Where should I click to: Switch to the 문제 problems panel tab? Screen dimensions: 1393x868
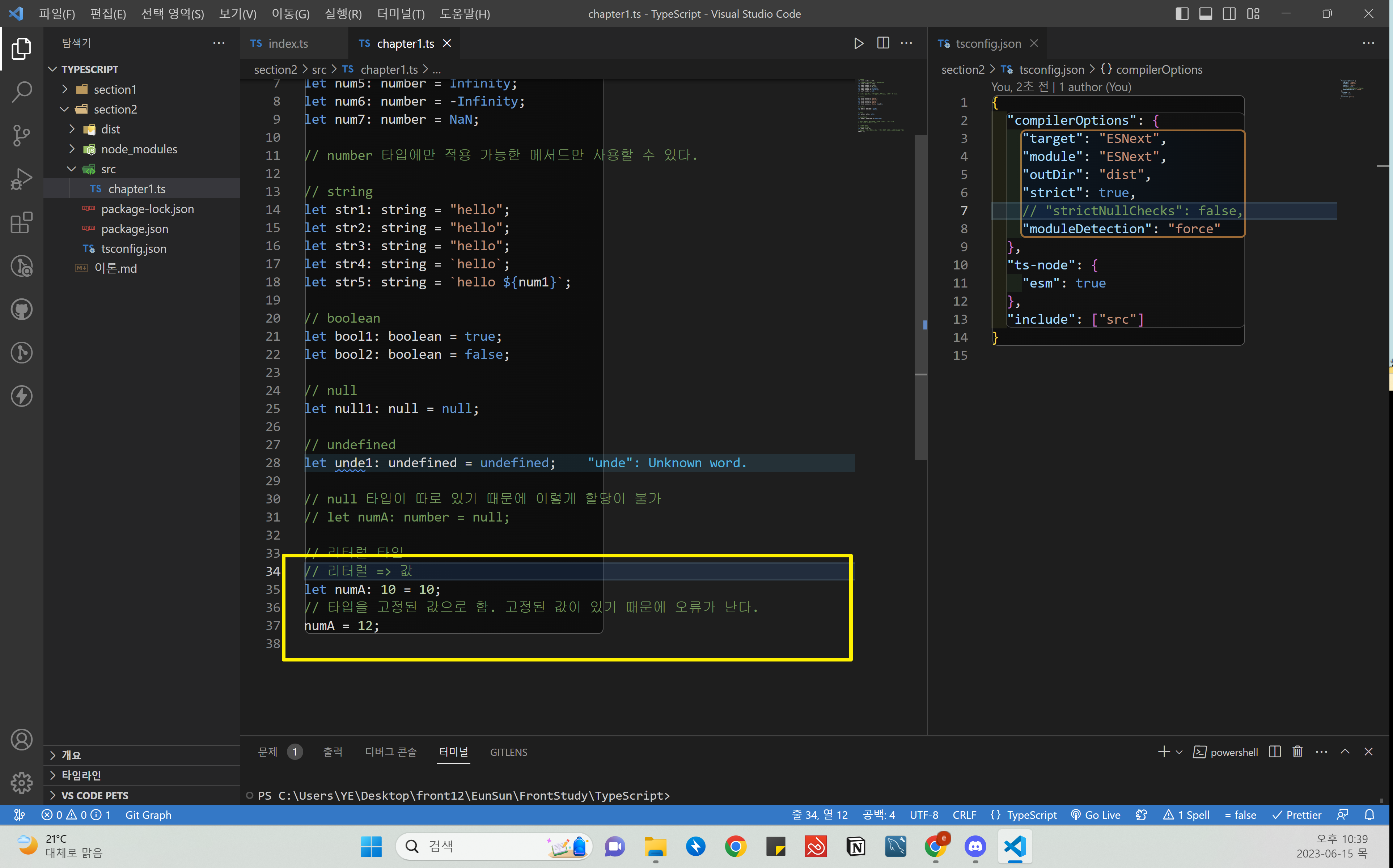coord(280,752)
